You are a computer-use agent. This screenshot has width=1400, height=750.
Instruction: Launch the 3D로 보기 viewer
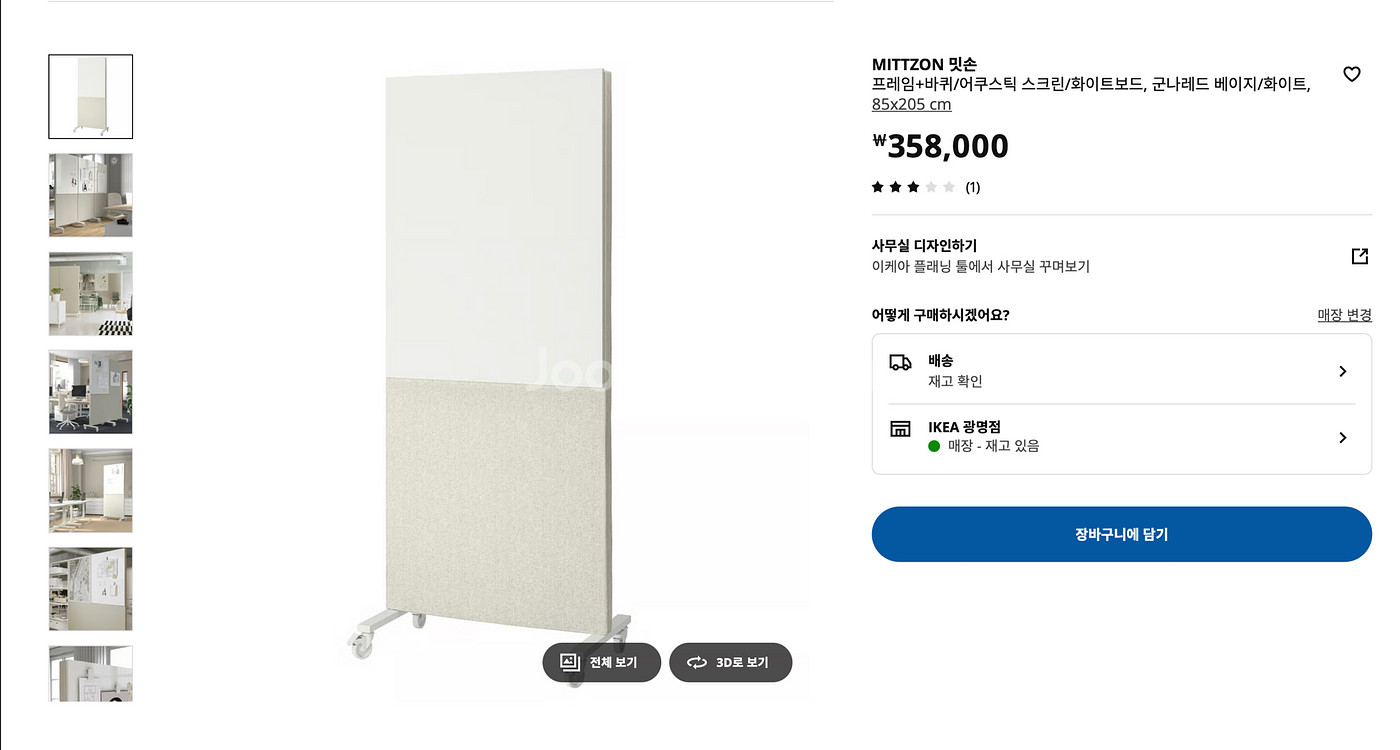coord(730,662)
